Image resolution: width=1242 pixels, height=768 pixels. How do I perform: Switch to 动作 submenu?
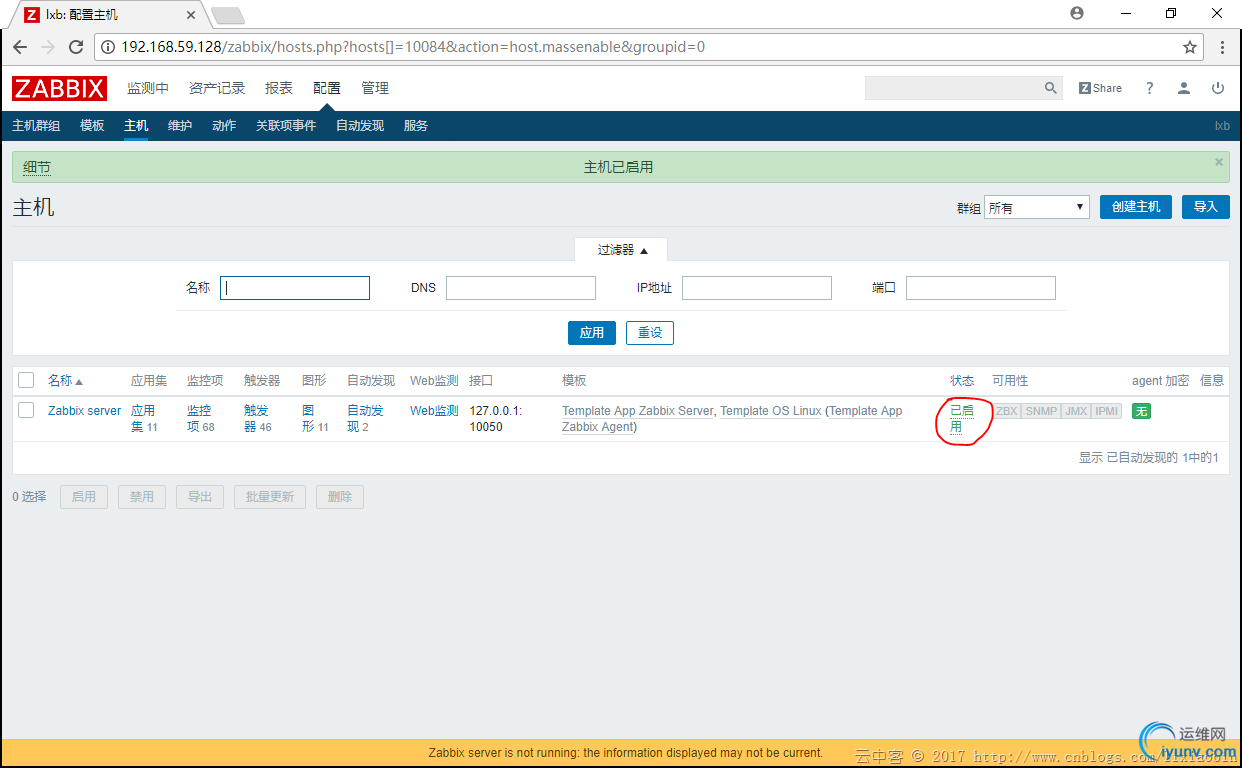click(224, 125)
